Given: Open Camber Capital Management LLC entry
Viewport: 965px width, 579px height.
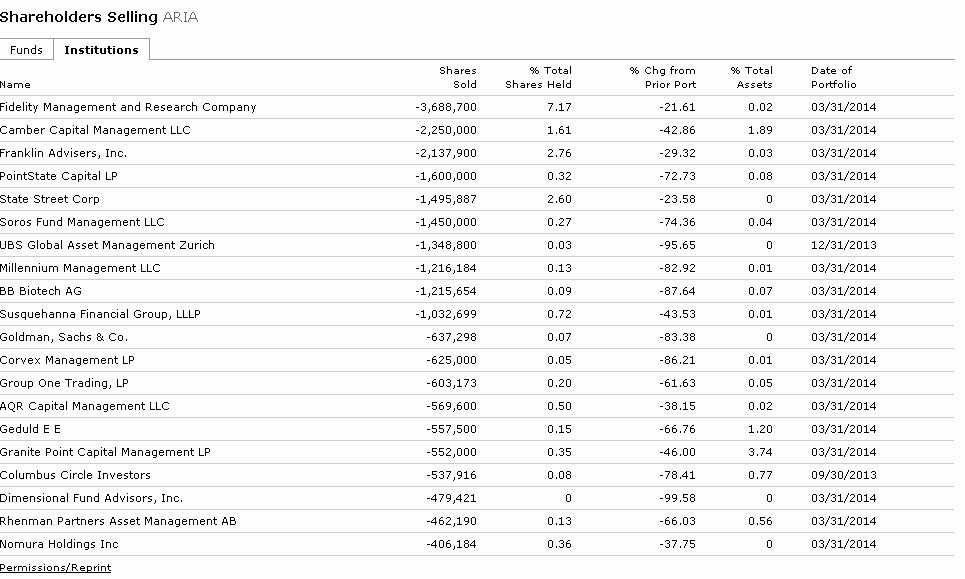Looking at the screenshot, I should click(x=105, y=130).
